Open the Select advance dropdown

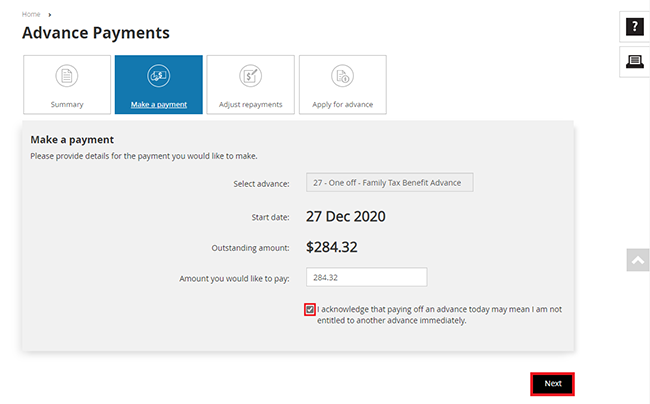tap(390, 182)
